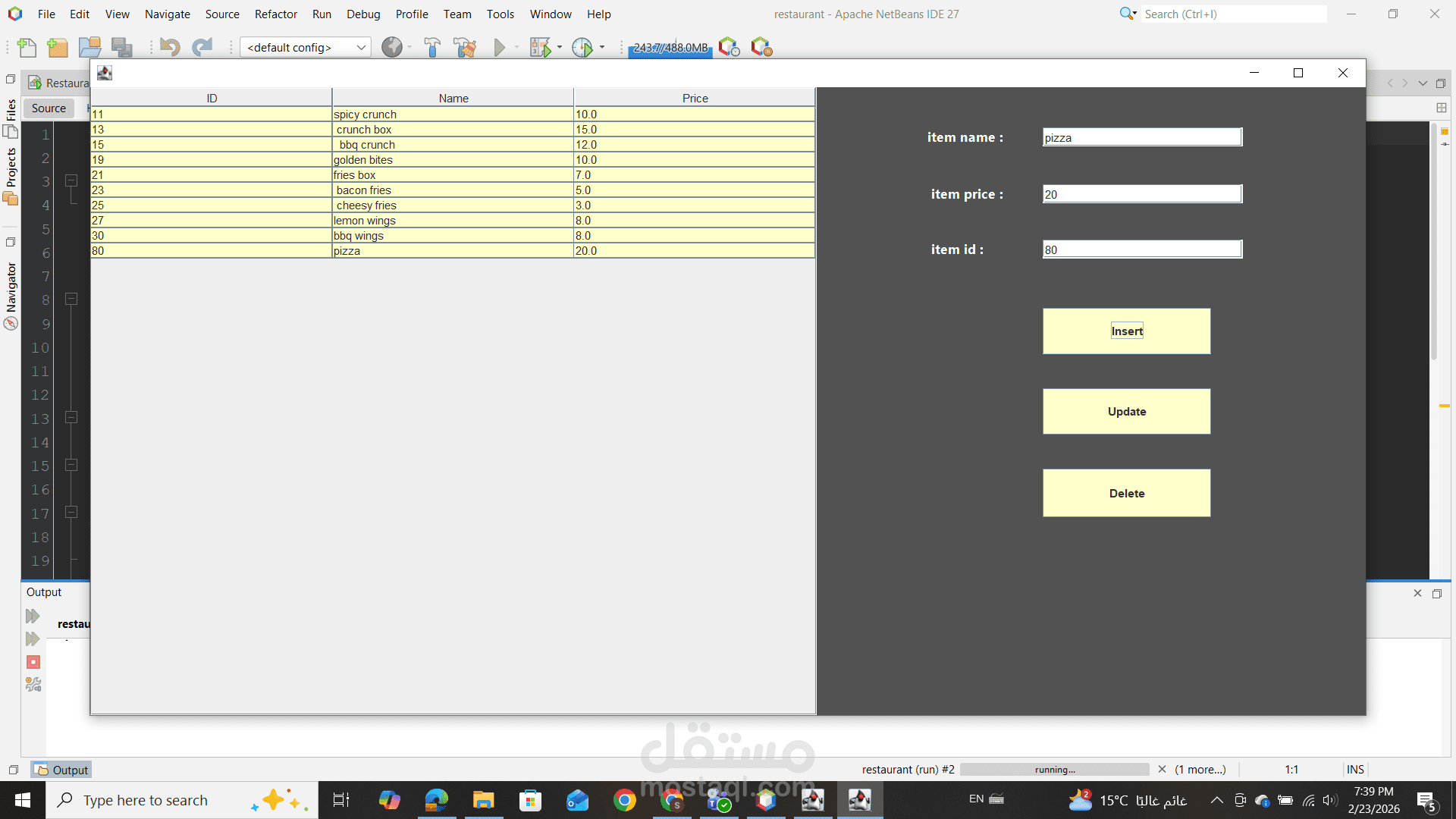Click the Open Project folder icon
Viewport: 1456px width, 819px height.
[x=89, y=47]
